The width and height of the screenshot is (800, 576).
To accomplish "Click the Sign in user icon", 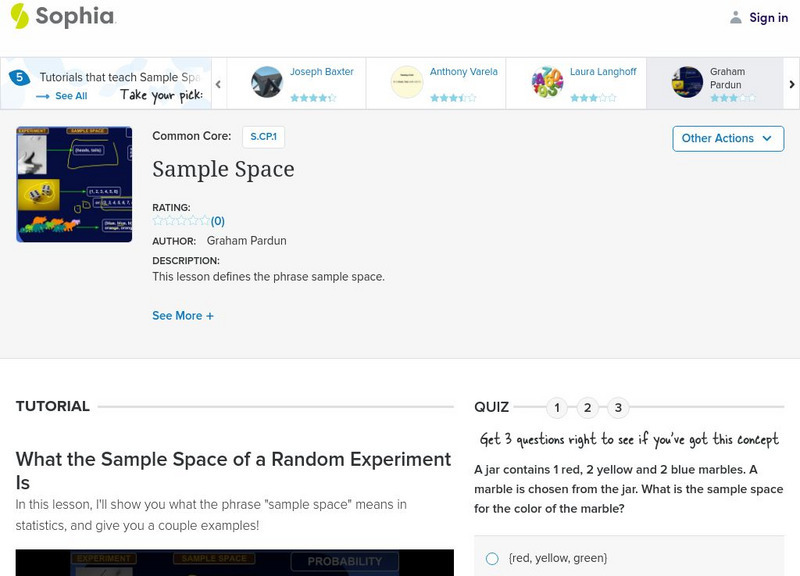I will point(736,17).
